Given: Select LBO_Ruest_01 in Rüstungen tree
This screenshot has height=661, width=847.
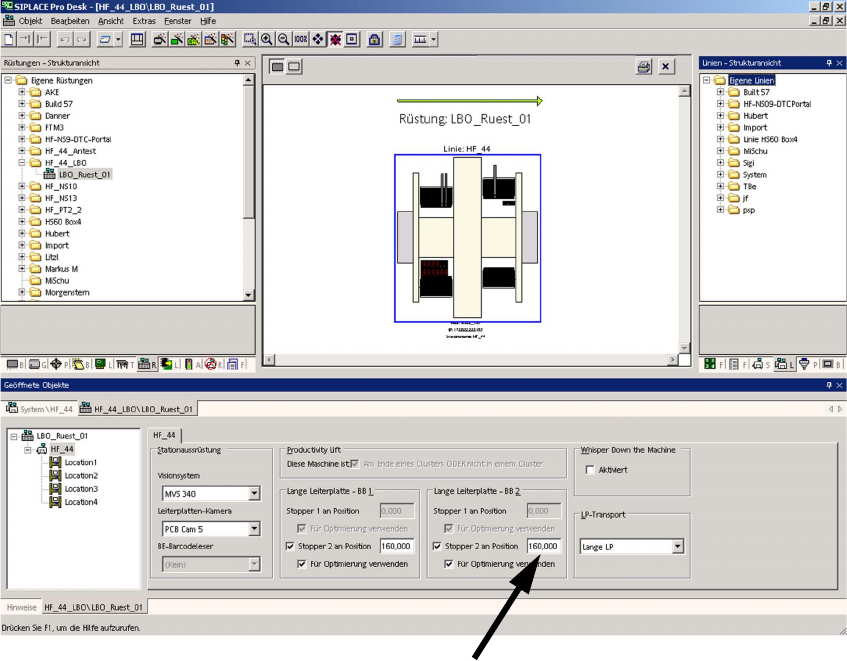Looking at the screenshot, I should [84, 174].
